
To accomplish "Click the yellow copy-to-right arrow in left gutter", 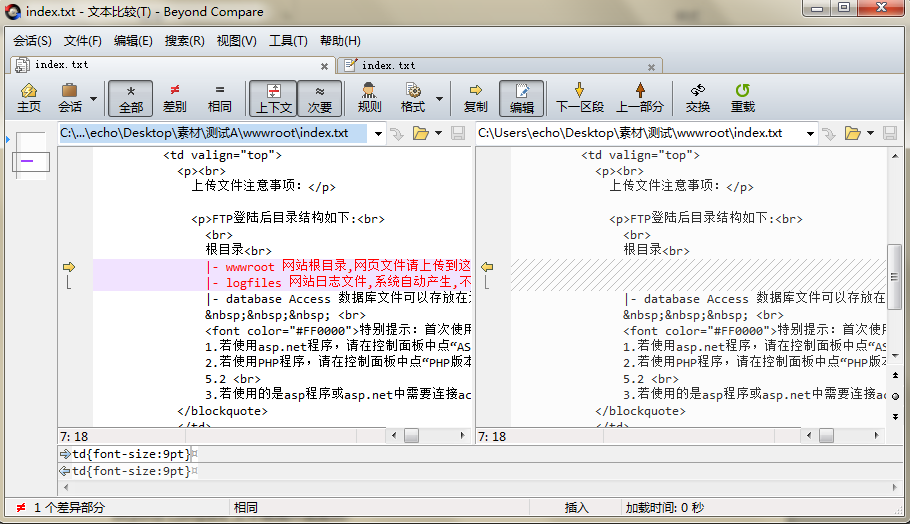I will 69,267.
